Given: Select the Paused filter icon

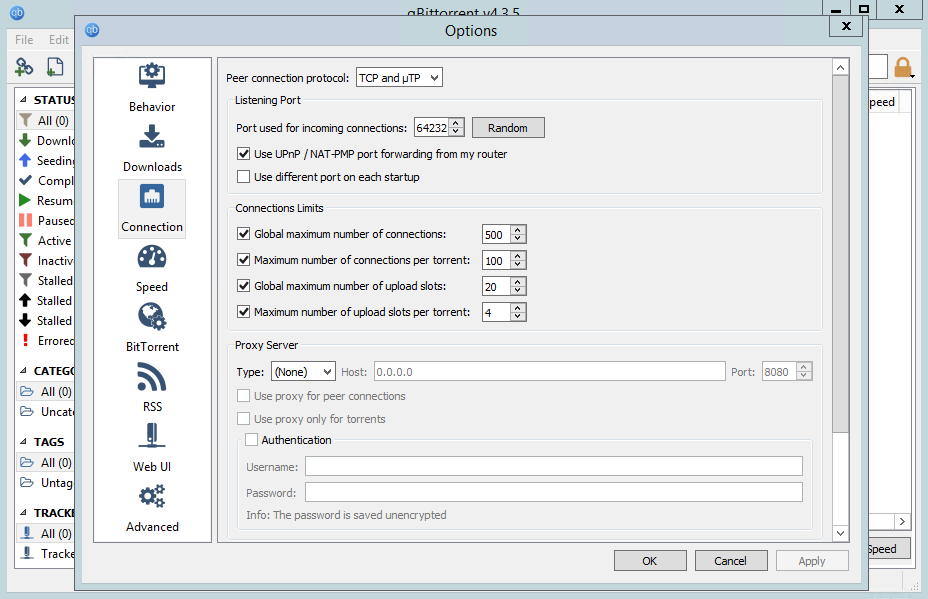Looking at the screenshot, I should click(25, 220).
